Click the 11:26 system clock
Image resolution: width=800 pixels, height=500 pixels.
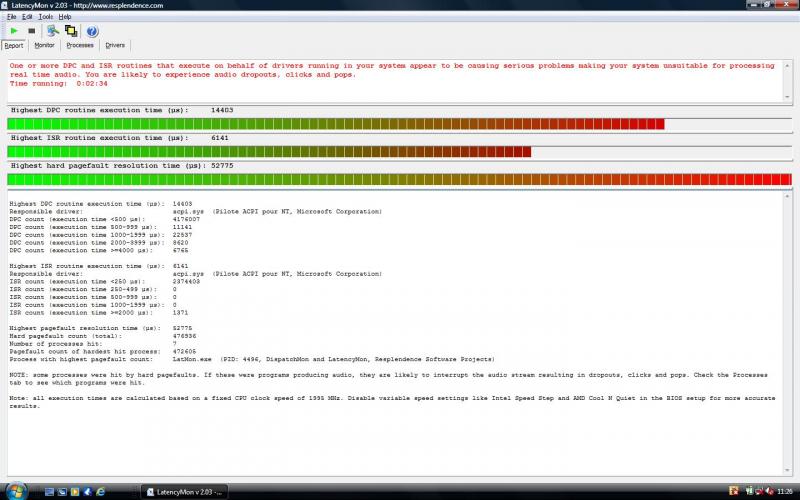click(x=785, y=492)
